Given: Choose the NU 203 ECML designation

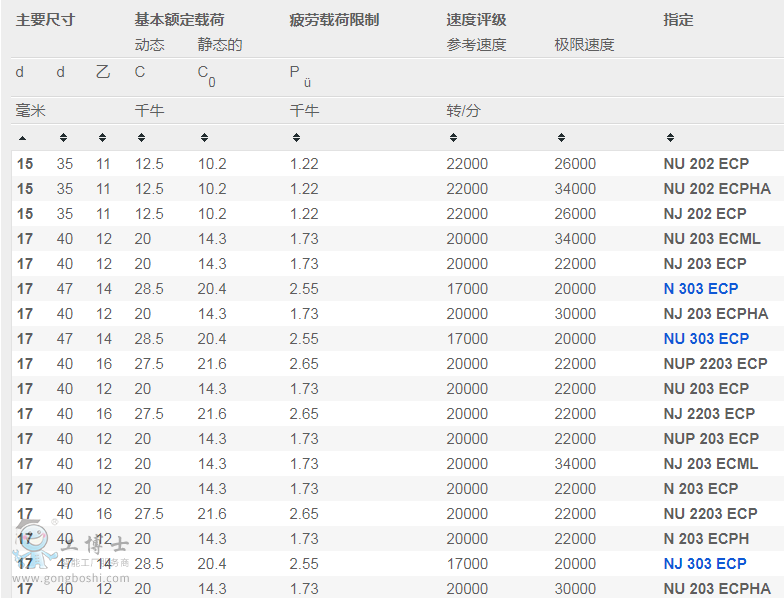Looking at the screenshot, I should point(711,239).
